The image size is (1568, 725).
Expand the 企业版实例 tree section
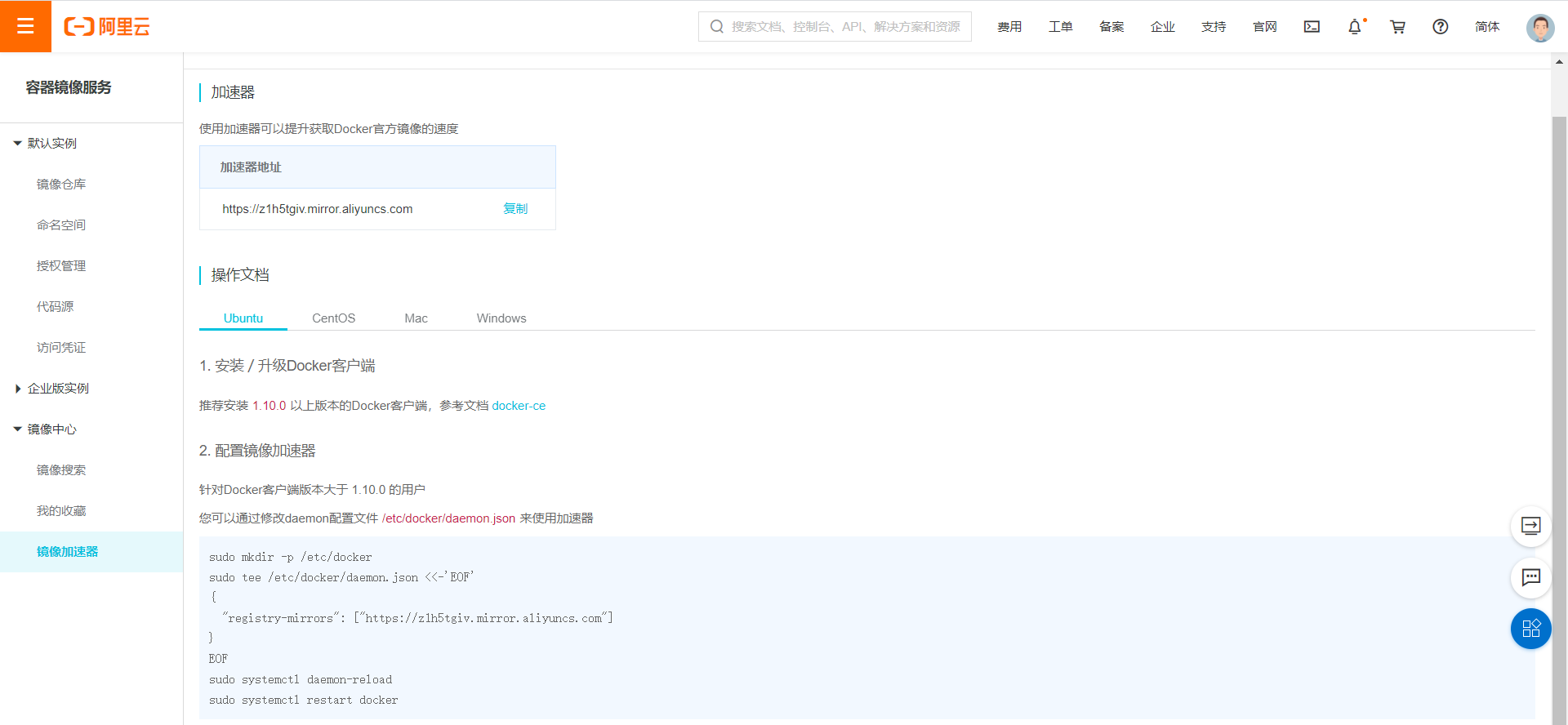(x=17, y=389)
